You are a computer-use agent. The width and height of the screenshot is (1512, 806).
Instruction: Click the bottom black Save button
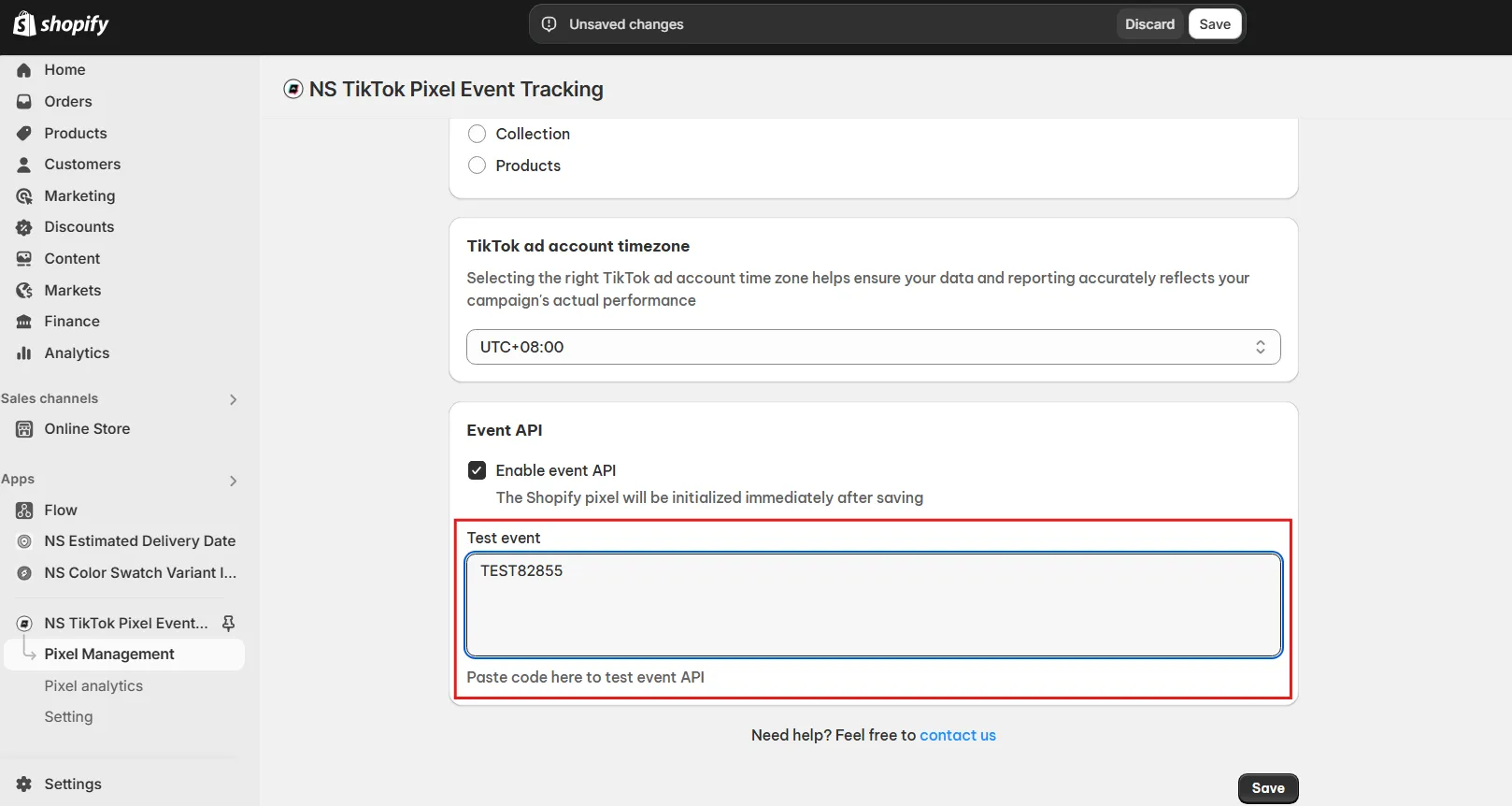[x=1268, y=788]
